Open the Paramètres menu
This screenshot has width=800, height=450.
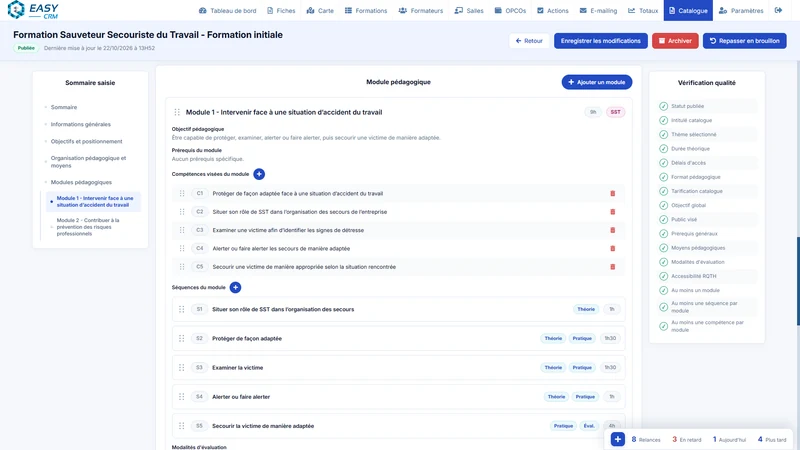741,10
